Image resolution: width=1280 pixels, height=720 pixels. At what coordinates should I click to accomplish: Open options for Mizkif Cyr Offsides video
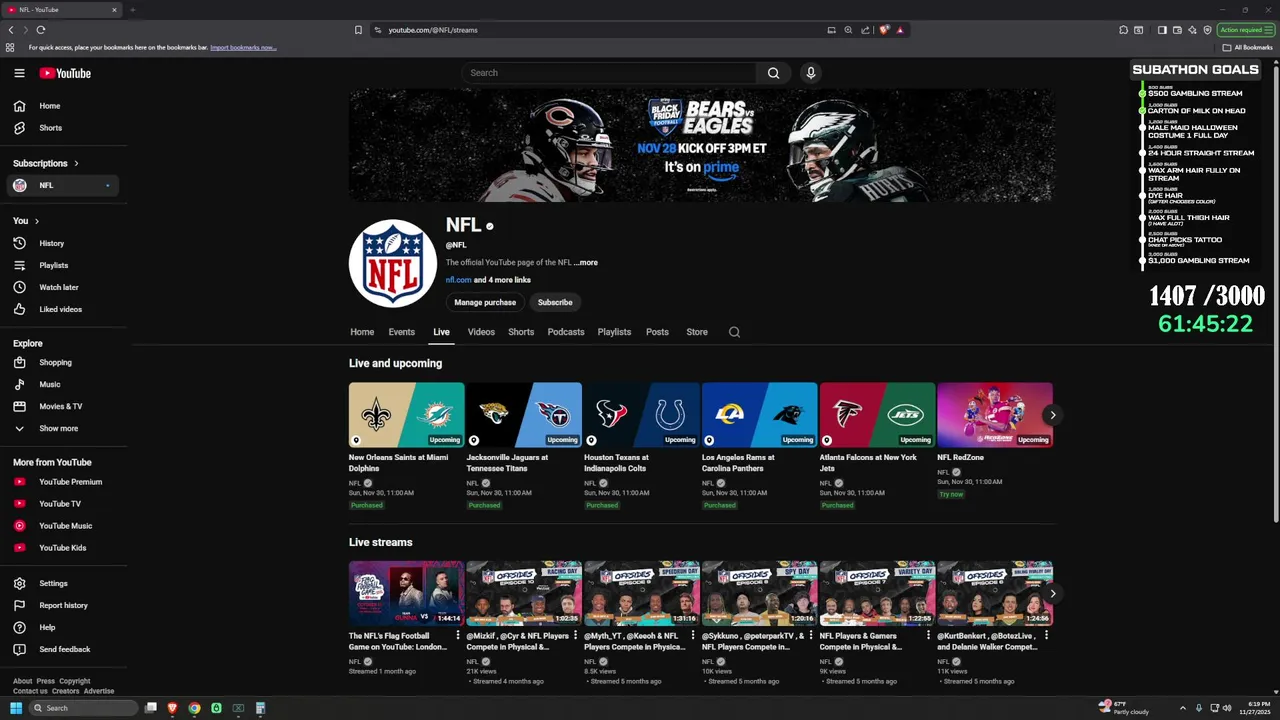pos(576,636)
